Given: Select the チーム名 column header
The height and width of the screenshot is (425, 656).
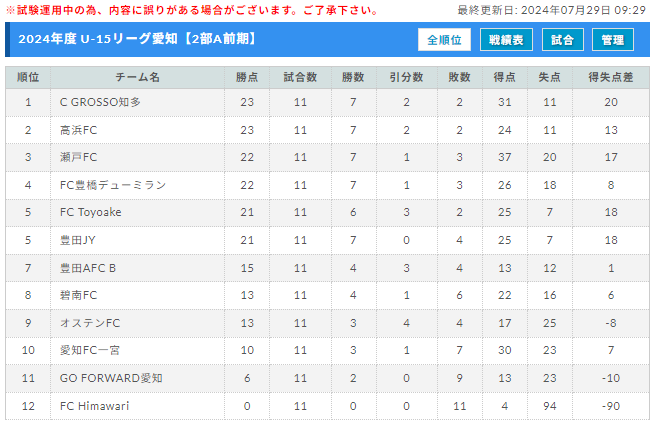Looking at the screenshot, I should point(138,77).
